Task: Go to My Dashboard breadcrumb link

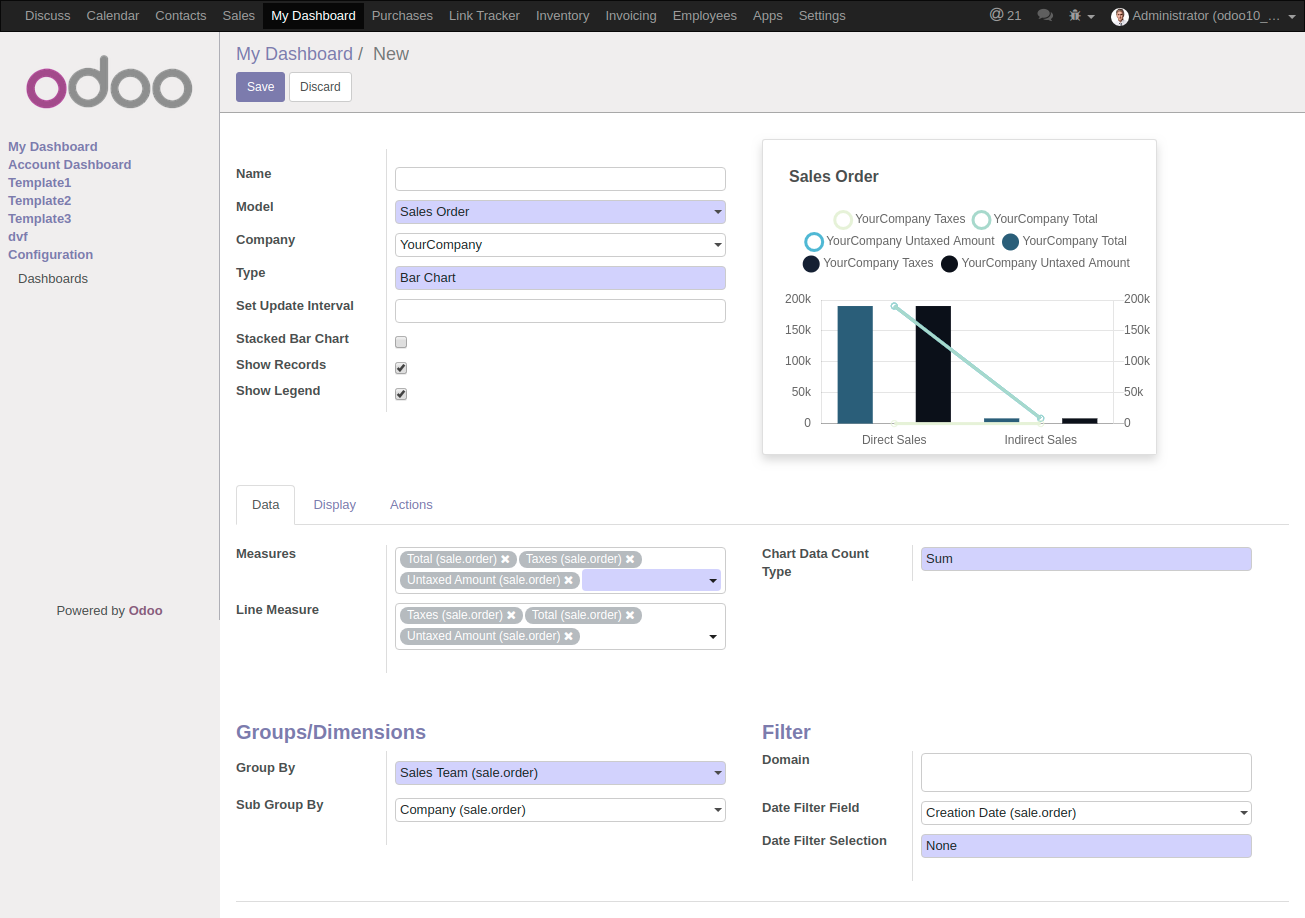Action: [x=294, y=54]
